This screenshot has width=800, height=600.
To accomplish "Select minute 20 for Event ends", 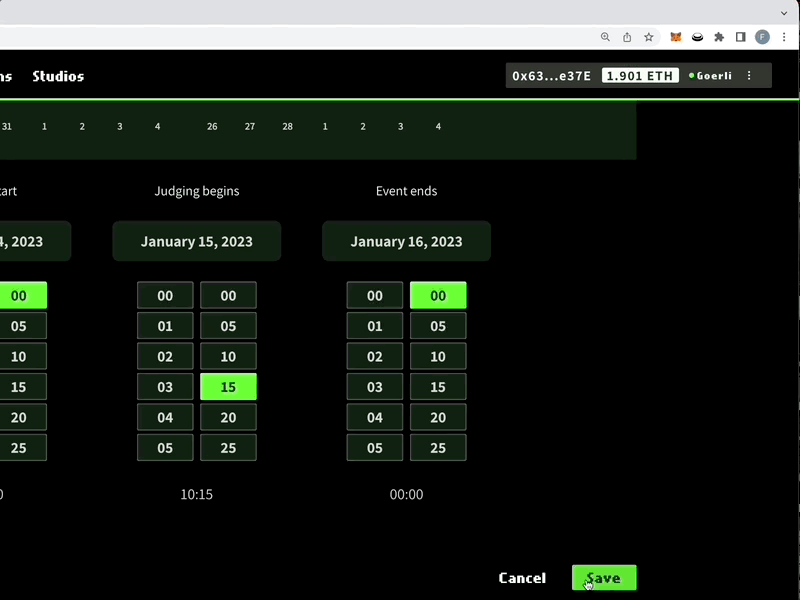I will 438,417.
